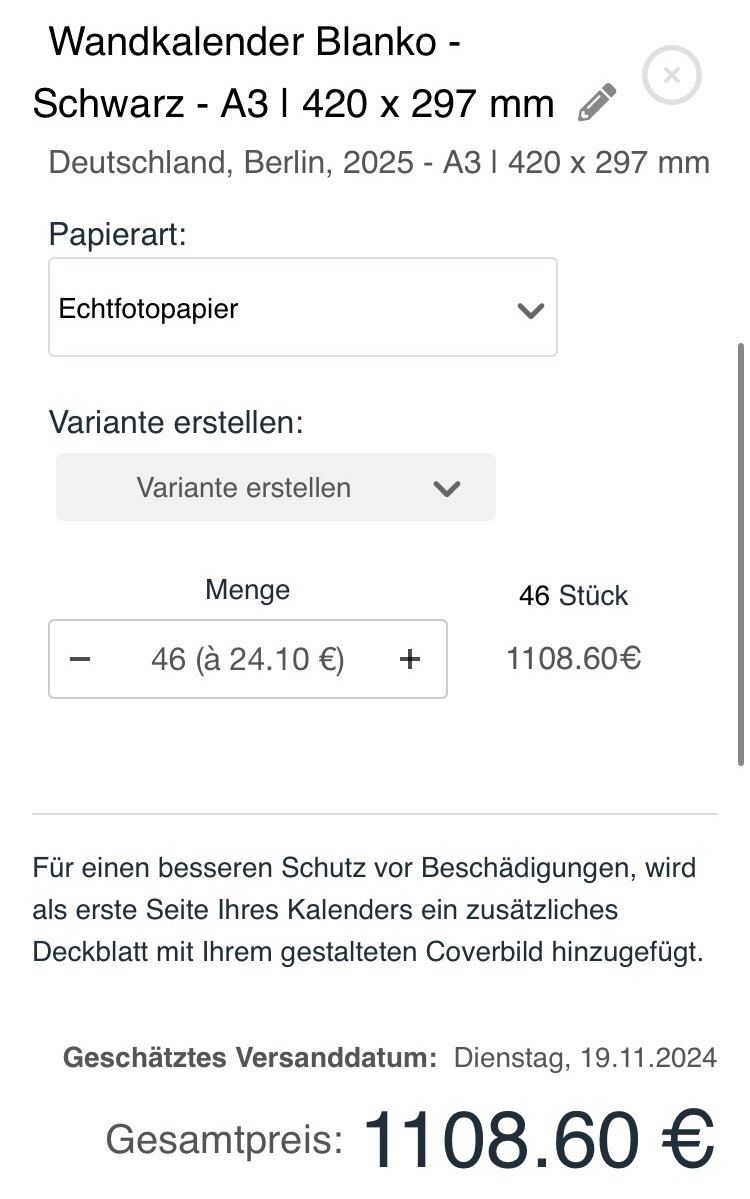Click the 46 Stück quantity summary
Image resolution: width=750 pixels, height=1199 pixels.
click(573, 596)
